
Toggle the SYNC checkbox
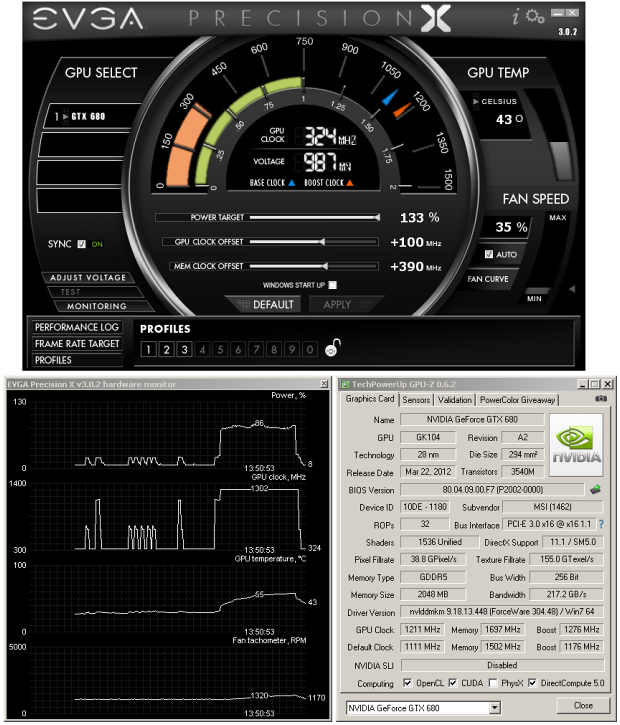[82, 244]
